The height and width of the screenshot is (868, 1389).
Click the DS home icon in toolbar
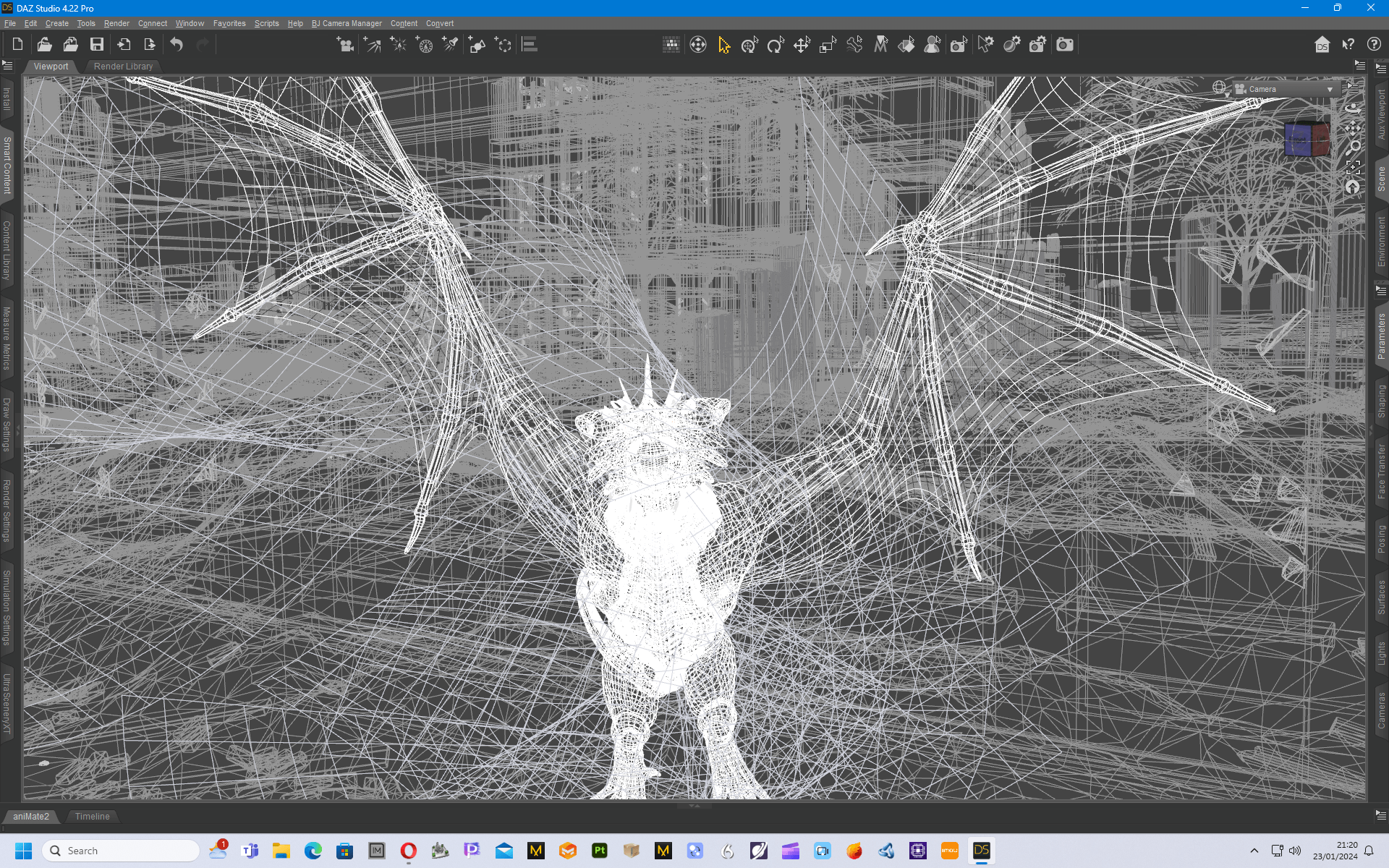tap(1322, 45)
